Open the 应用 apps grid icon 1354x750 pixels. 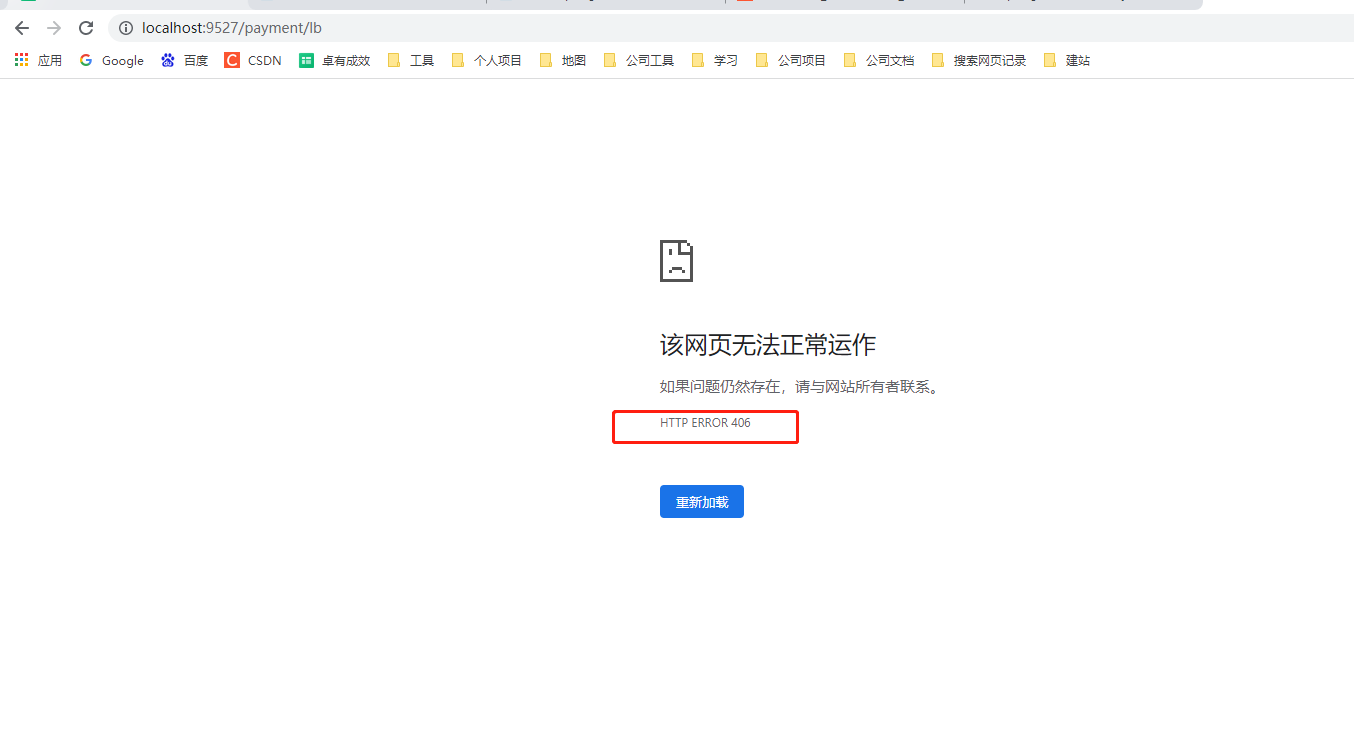(x=21, y=60)
